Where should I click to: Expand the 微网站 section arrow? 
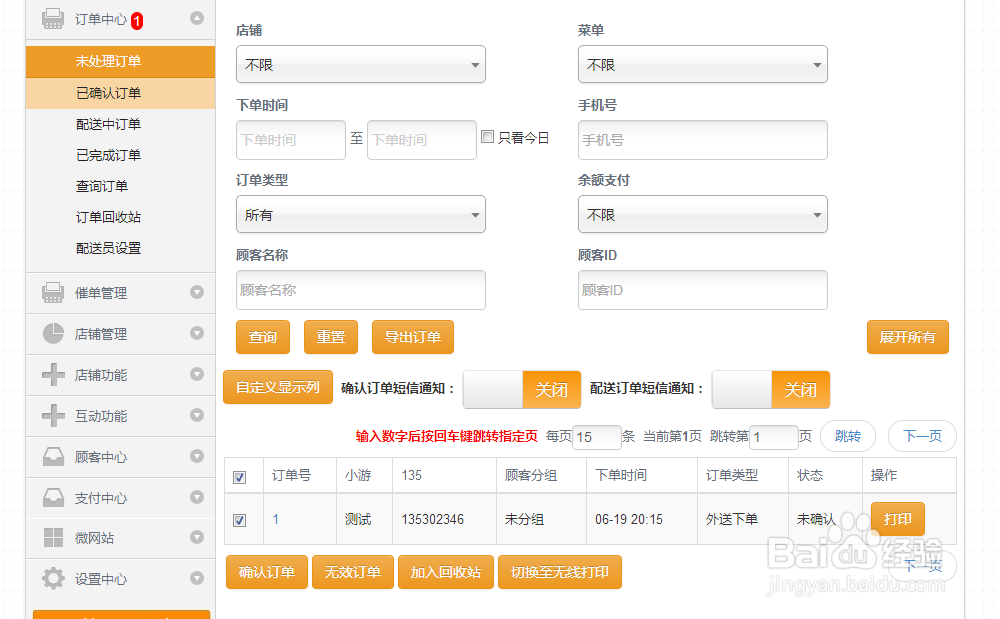(197, 537)
